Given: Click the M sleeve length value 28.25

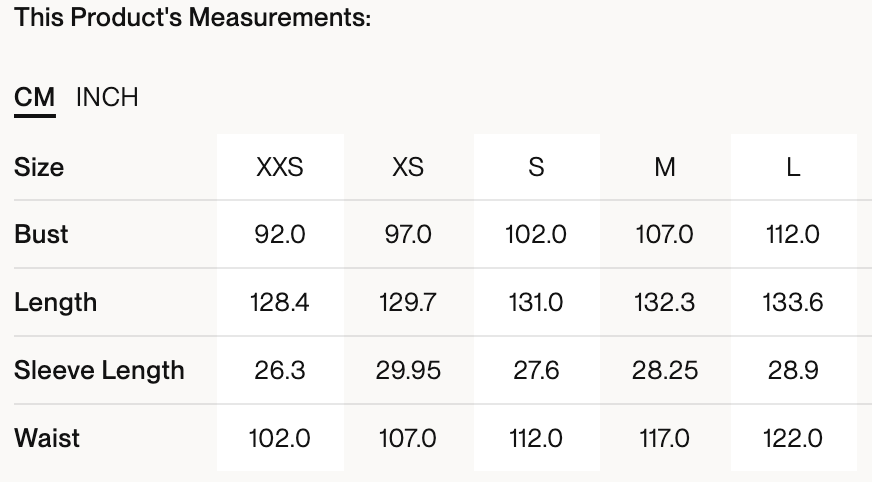Looking at the screenshot, I should click(665, 370).
